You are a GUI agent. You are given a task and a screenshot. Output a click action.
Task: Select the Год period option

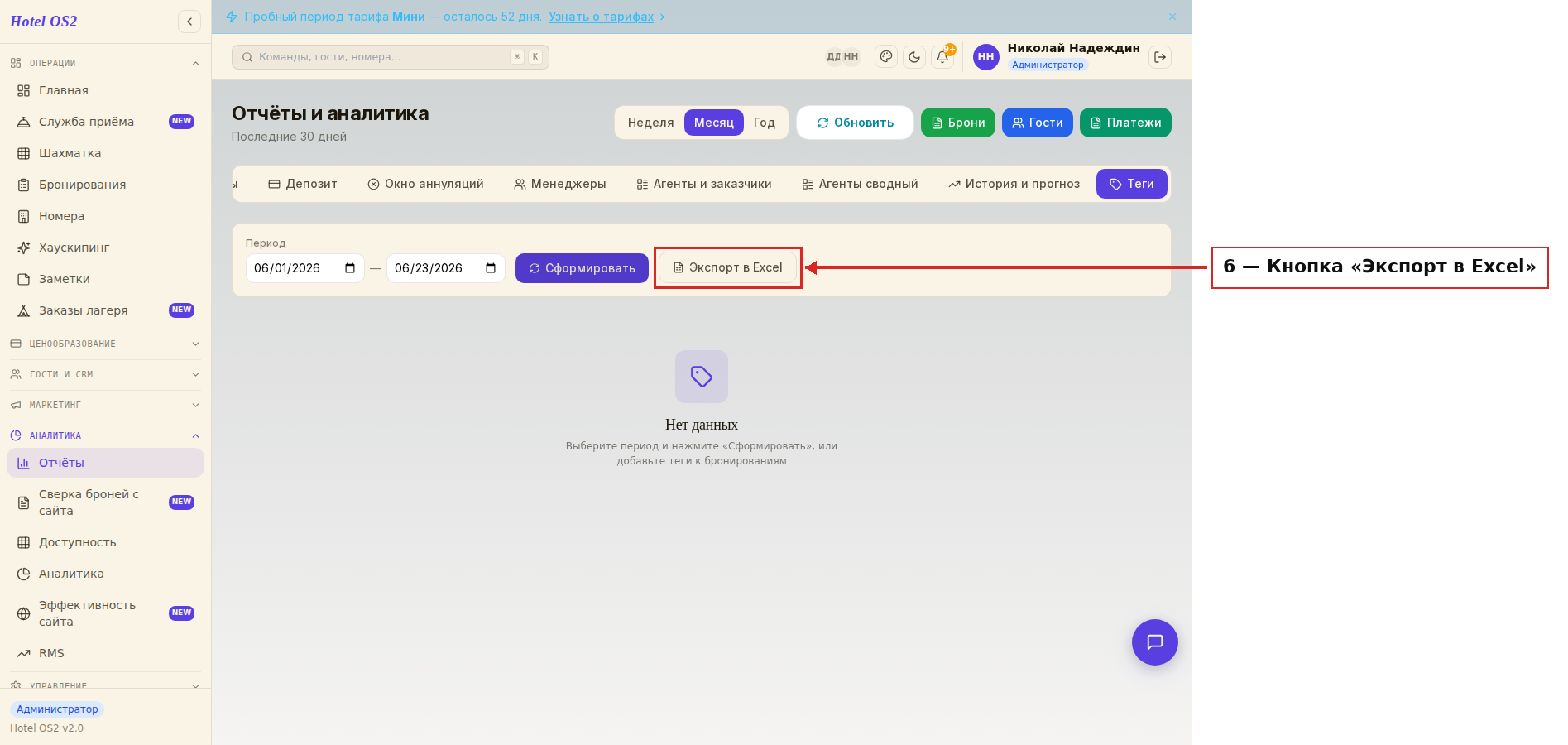pyautogui.click(x=765, y=123)
